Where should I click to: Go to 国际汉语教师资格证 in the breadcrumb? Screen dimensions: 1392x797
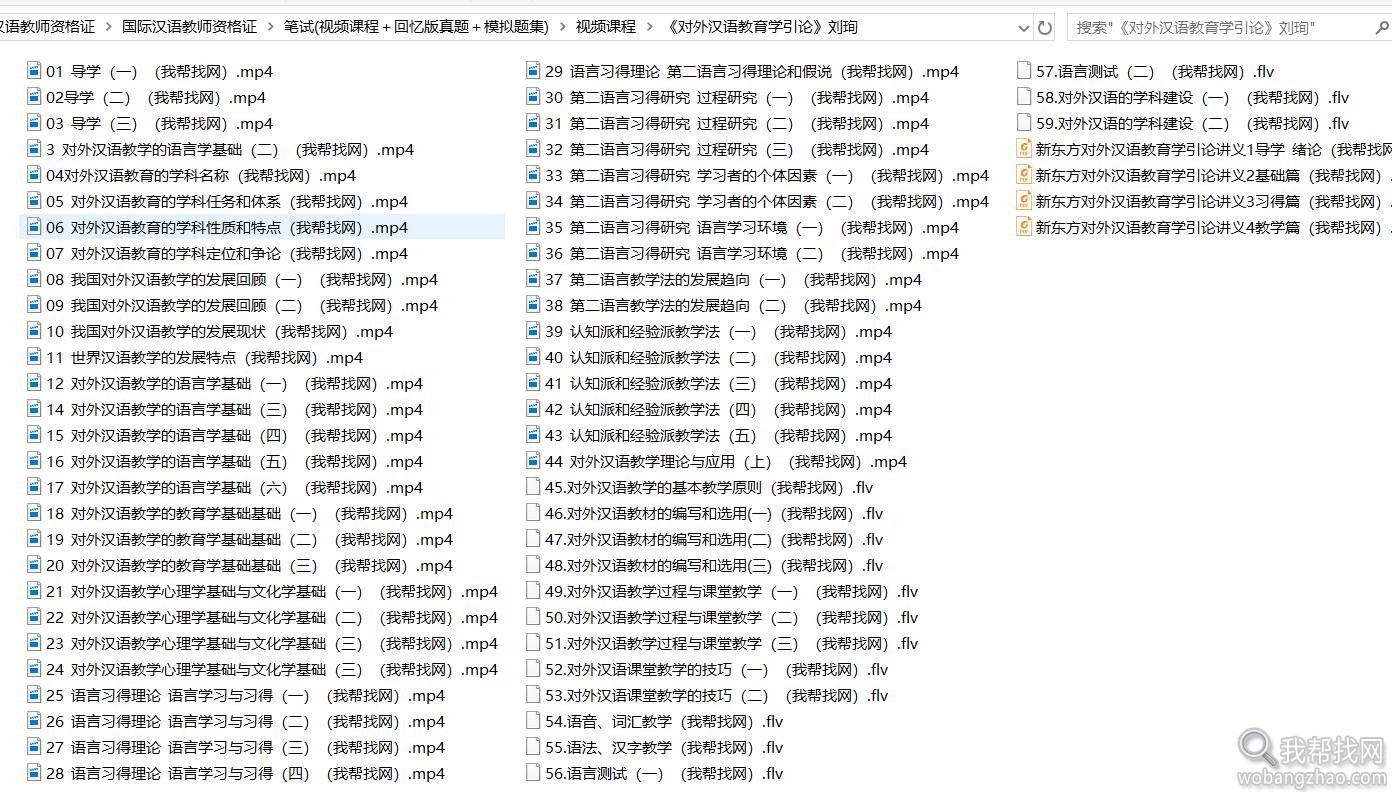point(189,27)
